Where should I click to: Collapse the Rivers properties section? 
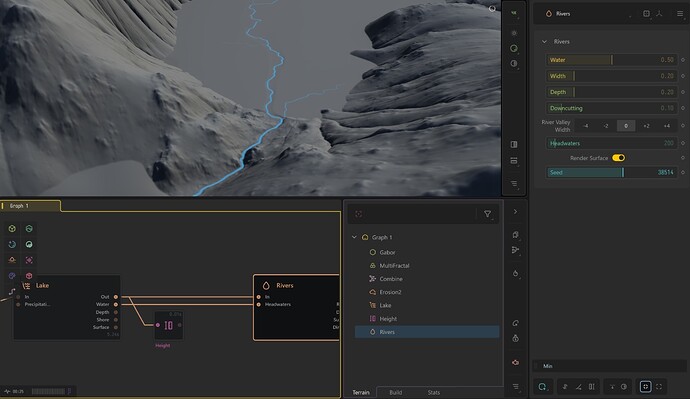point(544,41)
